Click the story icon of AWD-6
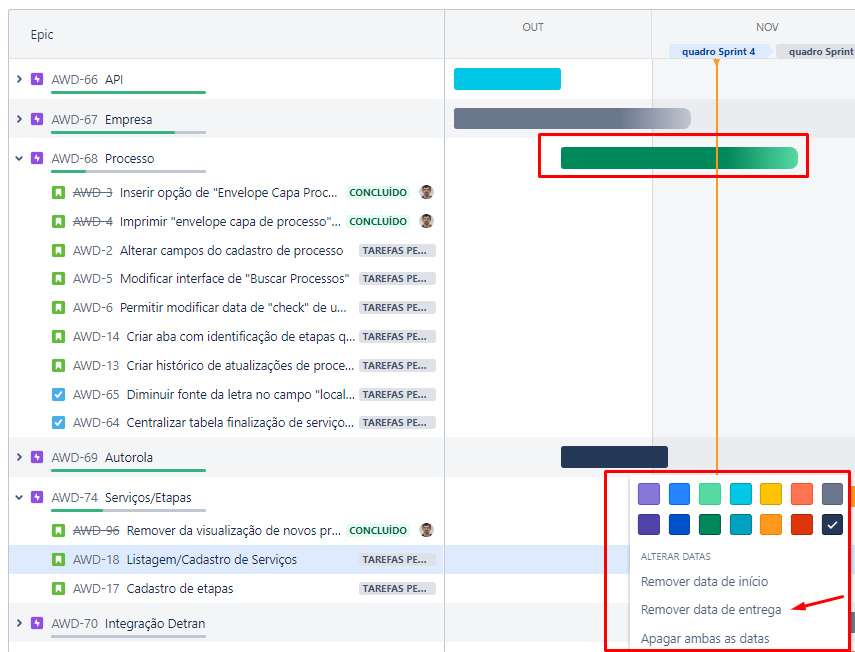The width and height of the screenshot is (855, 652). pos(58,307)
